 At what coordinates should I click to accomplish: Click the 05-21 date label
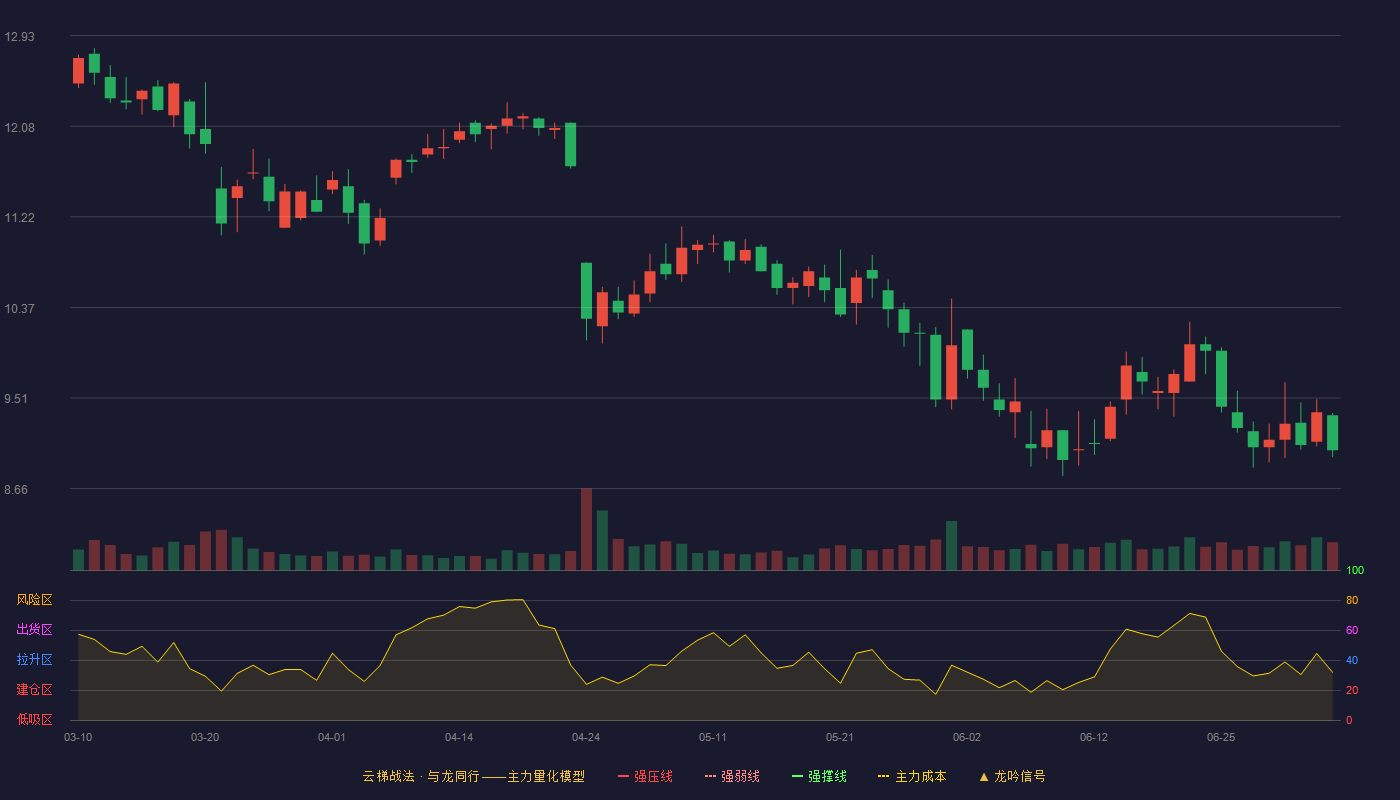pos(840,737)
